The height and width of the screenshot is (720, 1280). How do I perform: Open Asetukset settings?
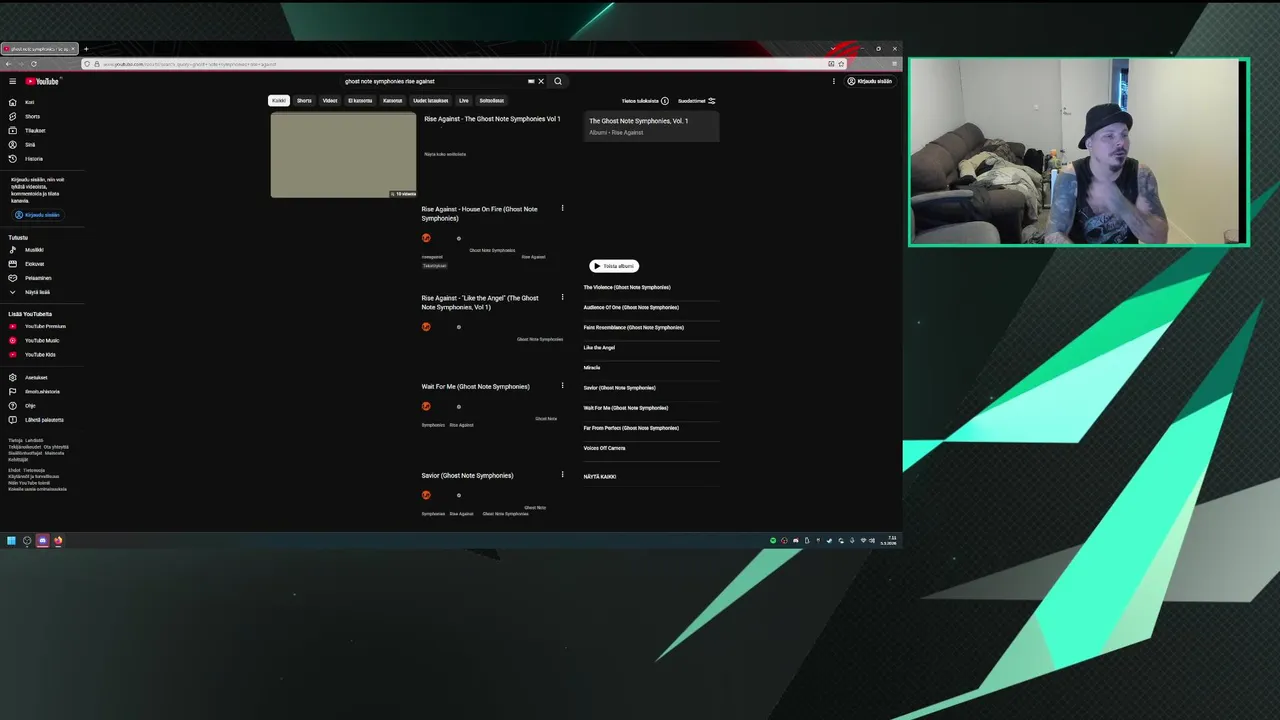[x=36, y=377]
